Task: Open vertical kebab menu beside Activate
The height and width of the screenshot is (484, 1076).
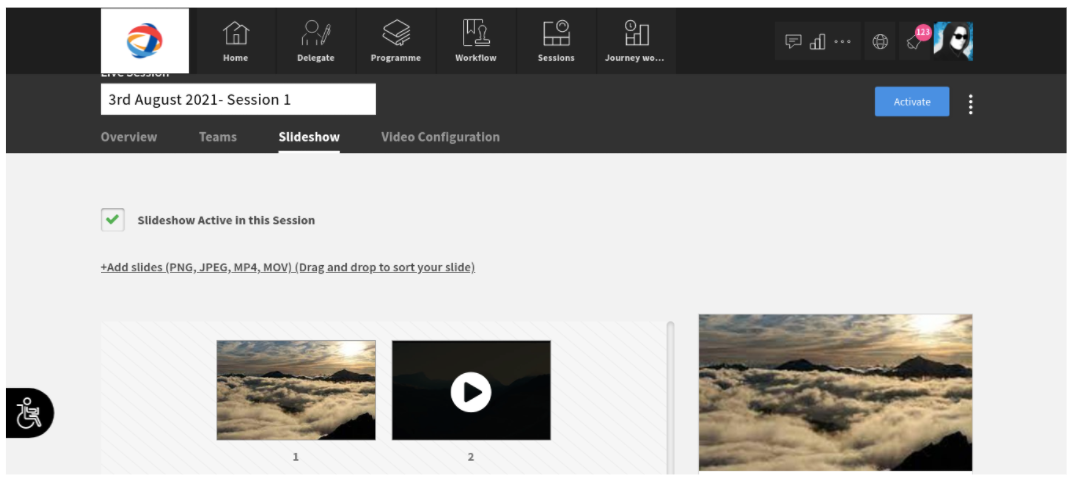Action: tap(970, 104)
